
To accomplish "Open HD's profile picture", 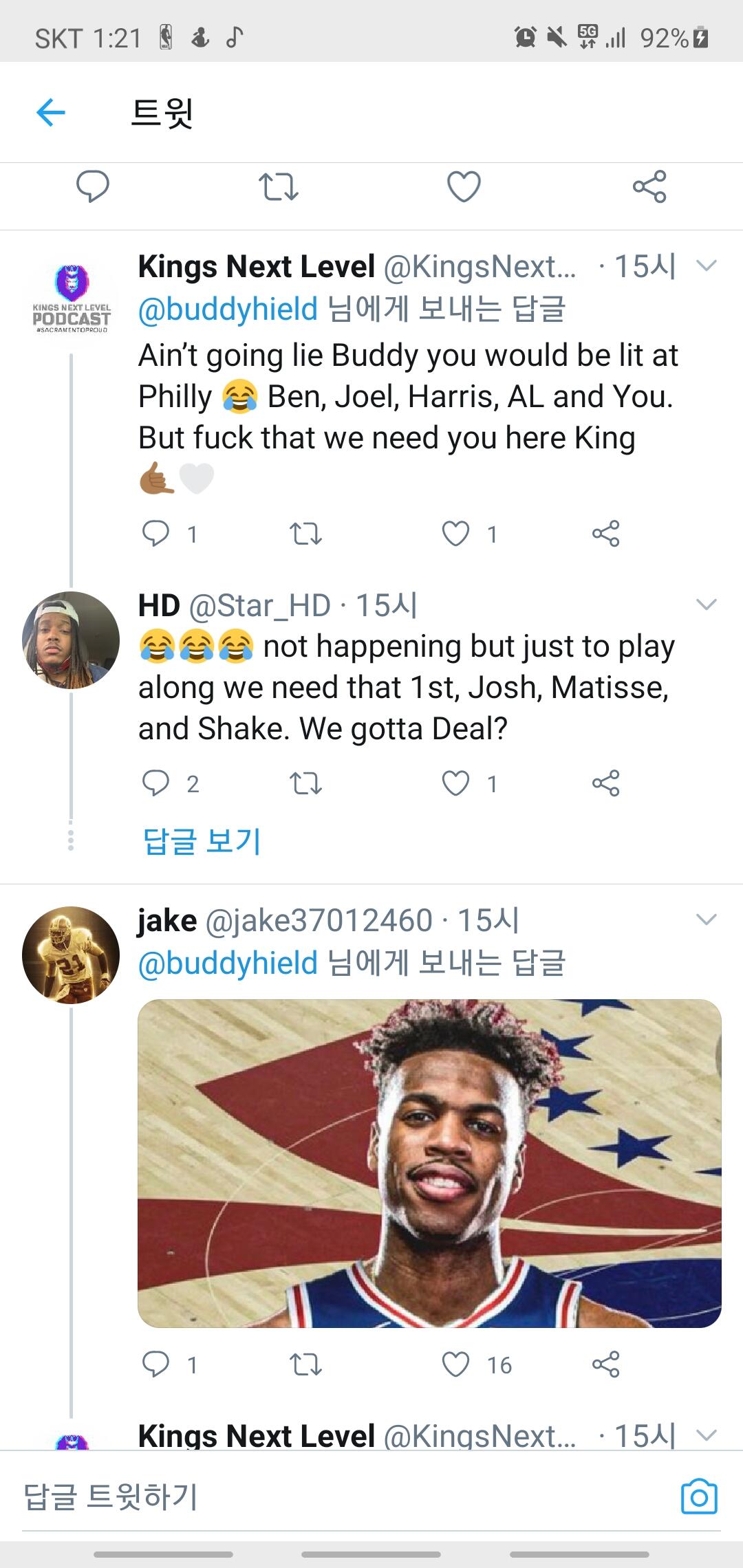I will click(71, 640).
